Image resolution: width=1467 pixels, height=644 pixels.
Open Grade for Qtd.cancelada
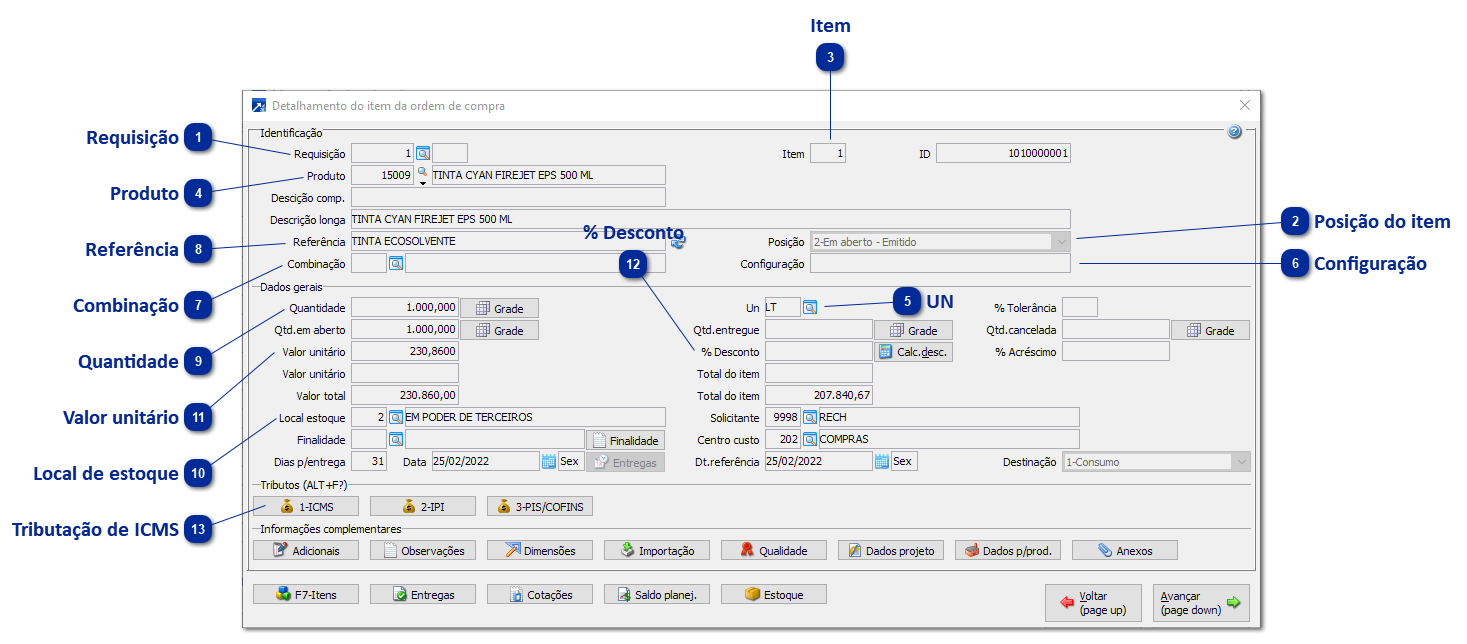(x=1210, y=330)
